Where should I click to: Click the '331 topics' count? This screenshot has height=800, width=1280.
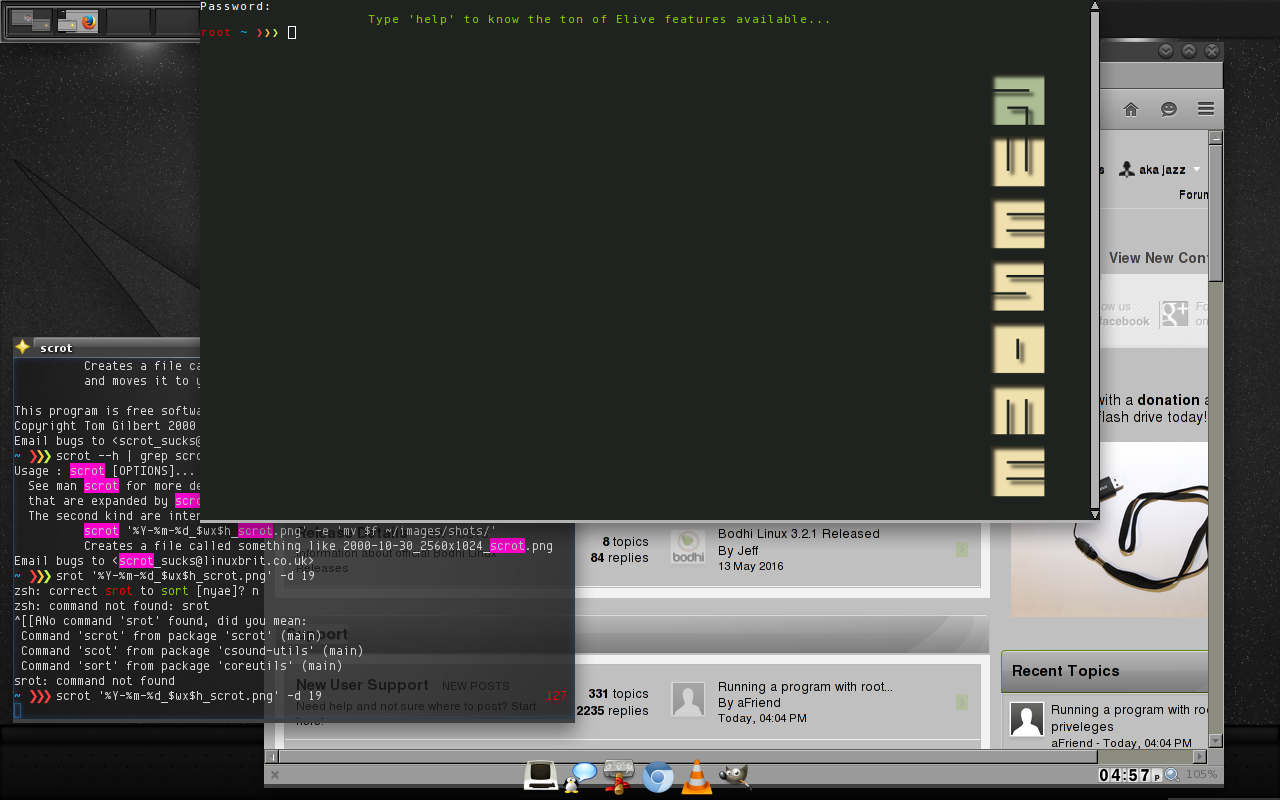click(x=618, y=694)
